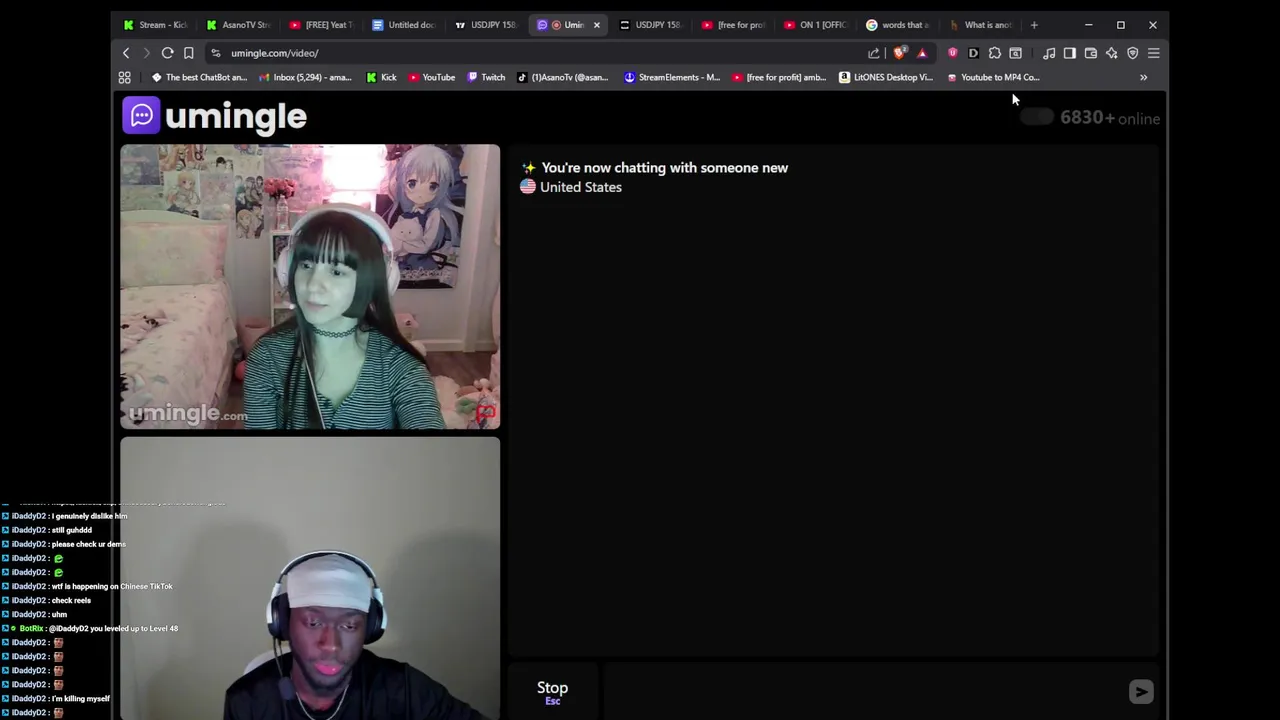Viewport: 1280px width, 720px height.
Task: Switch to the first USDJPY tab
Action: (487, 25)
